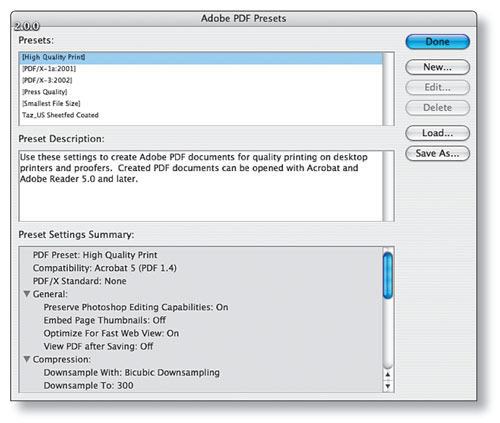The image size is (500, 423).
Task: Collapse the Compression section triangle
Action: point(27,359)
